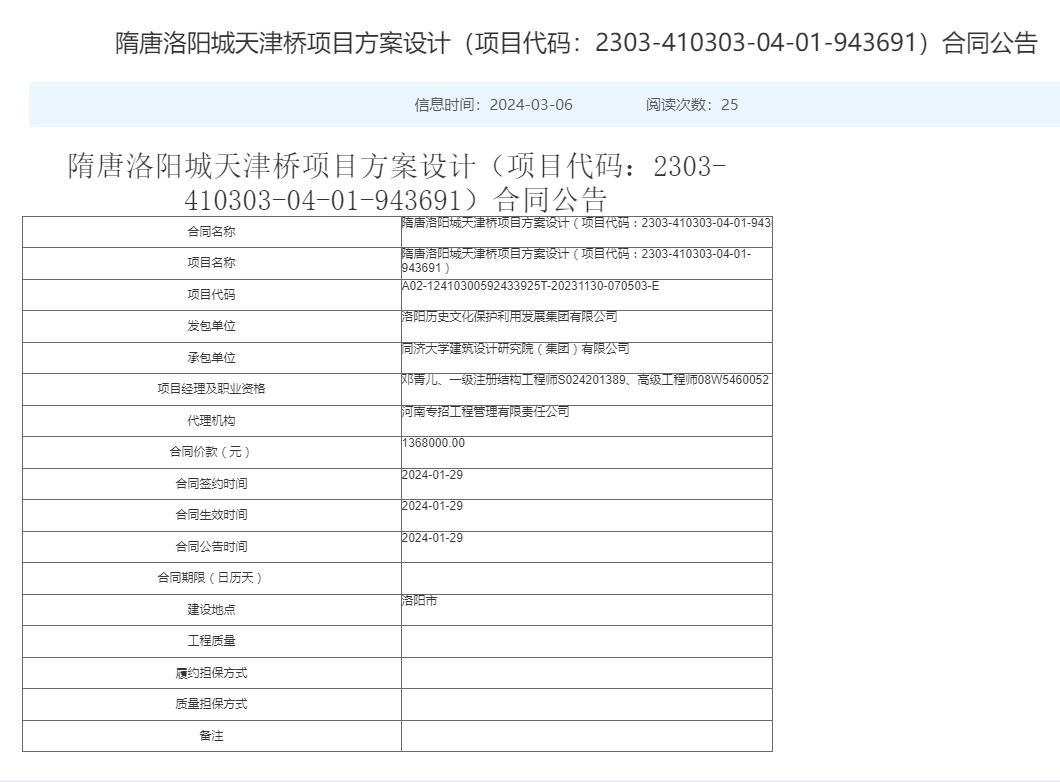Click the page title at top
The width and height of the screenshot is (1060, 782).
(x=576, y=43)
